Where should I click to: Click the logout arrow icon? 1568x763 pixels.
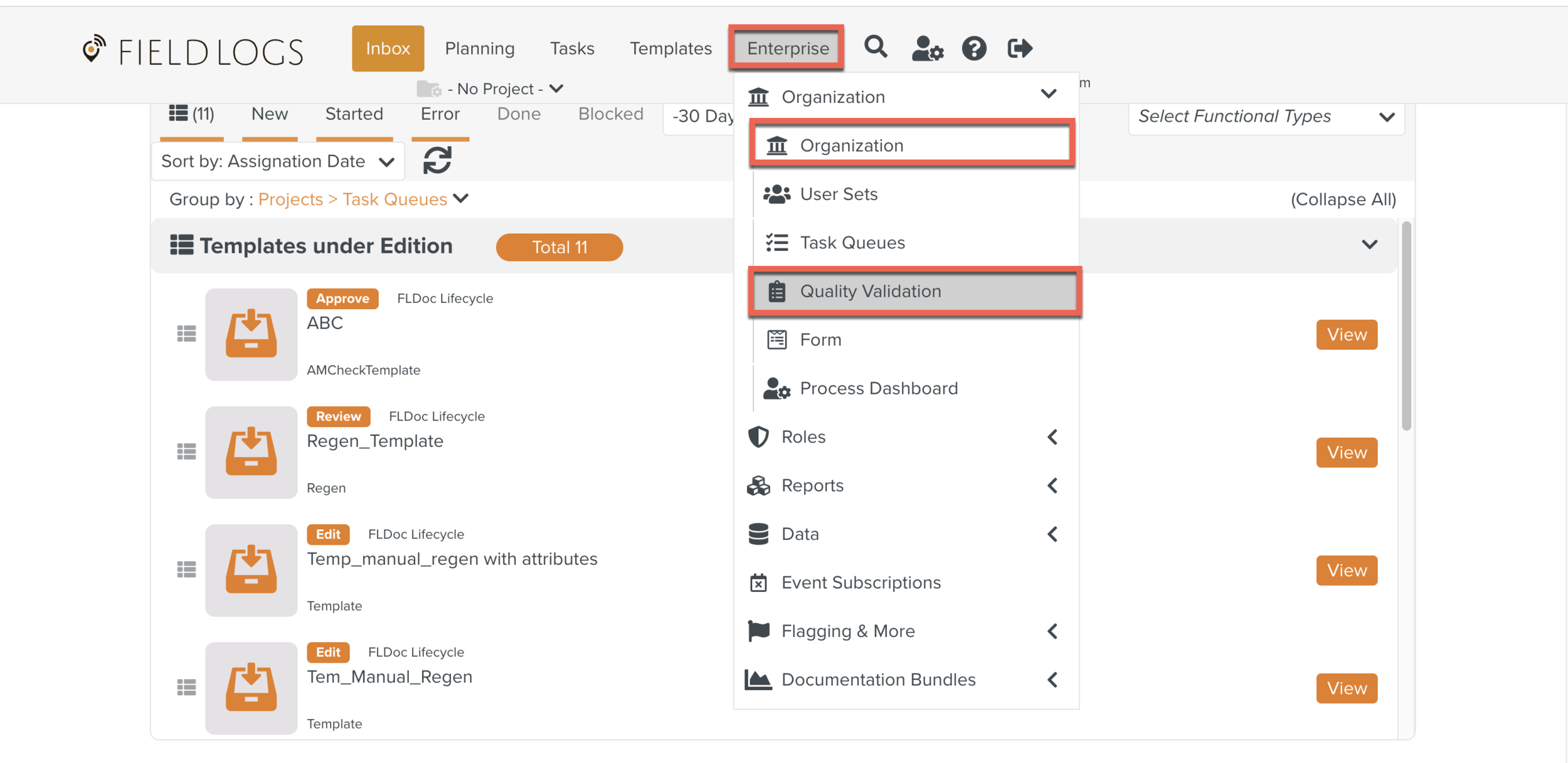click(1019, 48)
